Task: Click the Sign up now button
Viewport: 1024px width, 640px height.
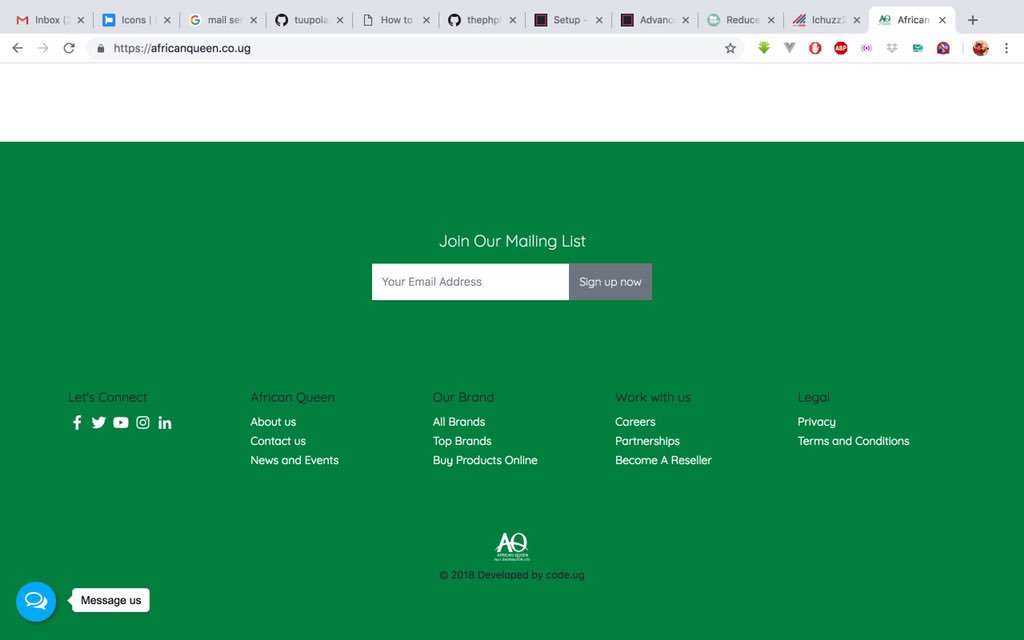Action: click(610, 281)
